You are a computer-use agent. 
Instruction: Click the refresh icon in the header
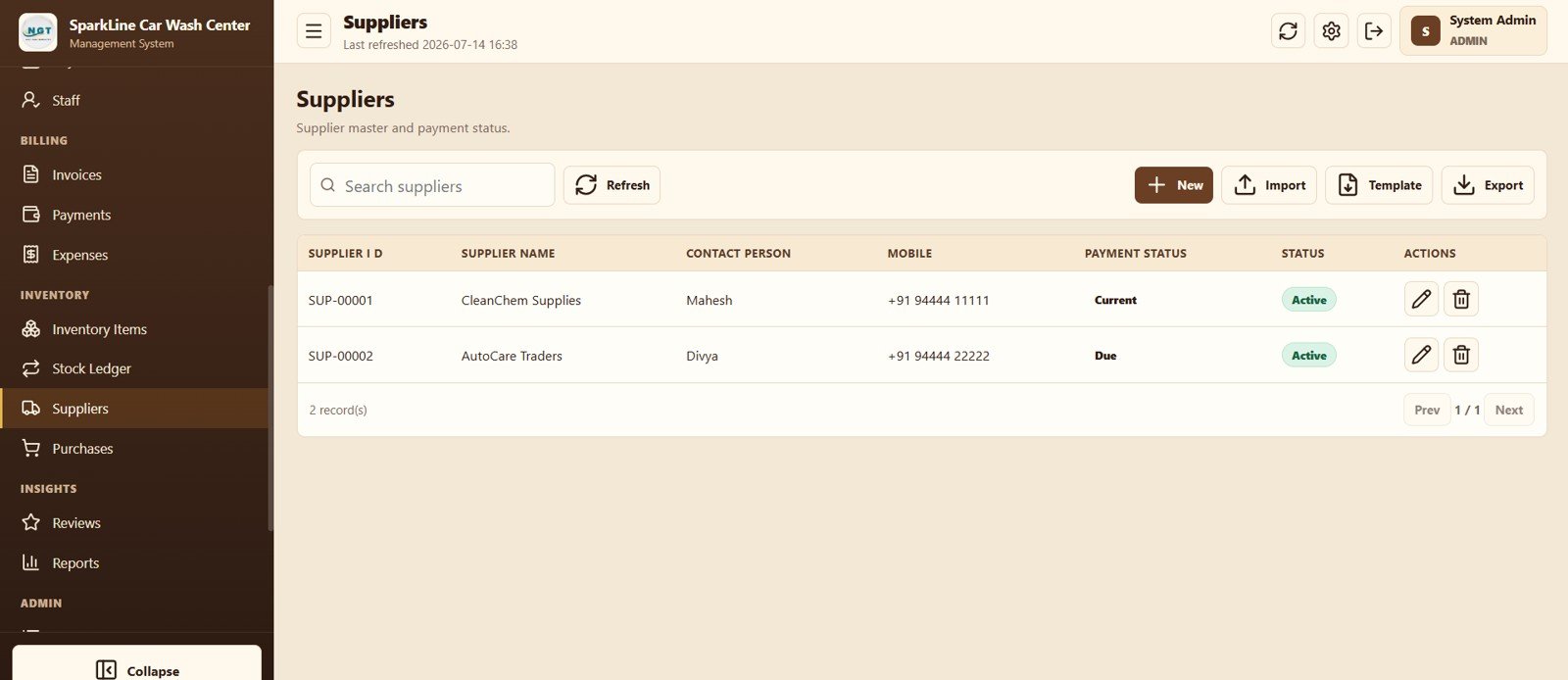(1288, 31)
